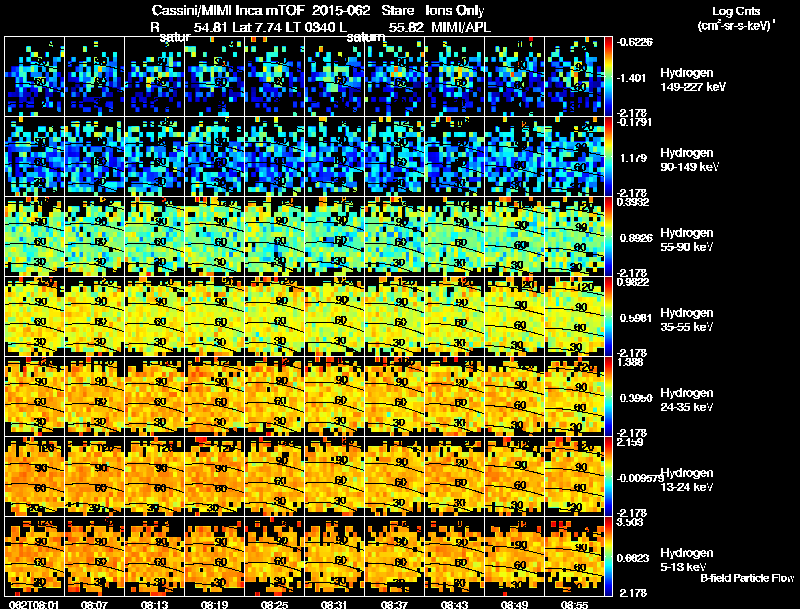Open the 35-55 keV panel at 08:13

click(155, 317)
